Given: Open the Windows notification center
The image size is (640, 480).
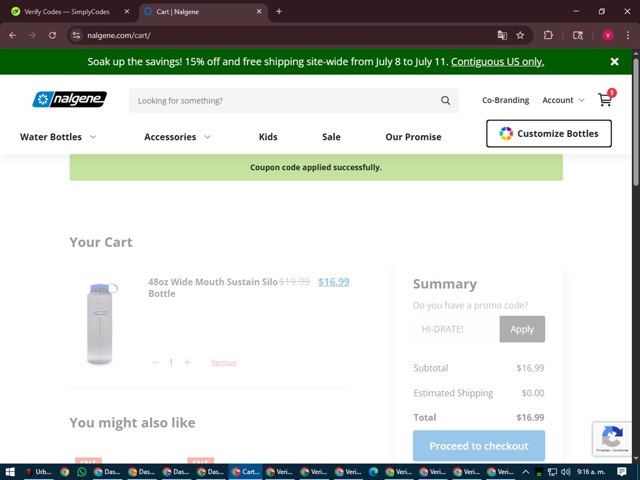Looking at the screenshot, I should 622,472.
